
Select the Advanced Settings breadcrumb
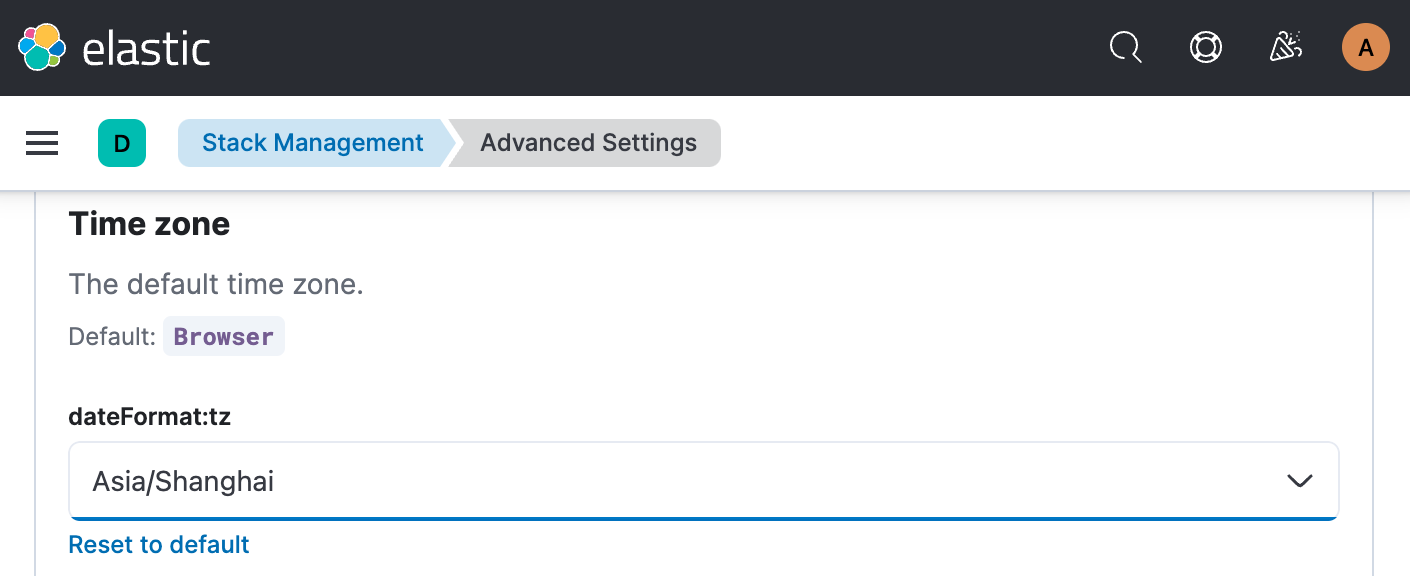click(x=588, y=143)
